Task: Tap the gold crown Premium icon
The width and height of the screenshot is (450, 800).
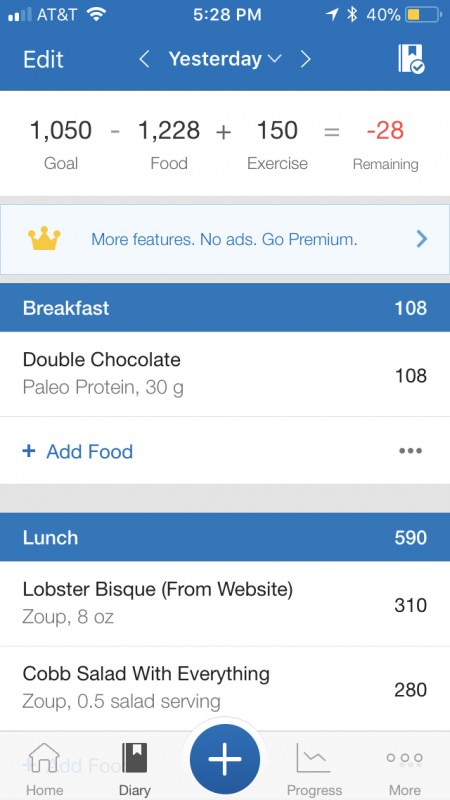Action: pos(44,238)
